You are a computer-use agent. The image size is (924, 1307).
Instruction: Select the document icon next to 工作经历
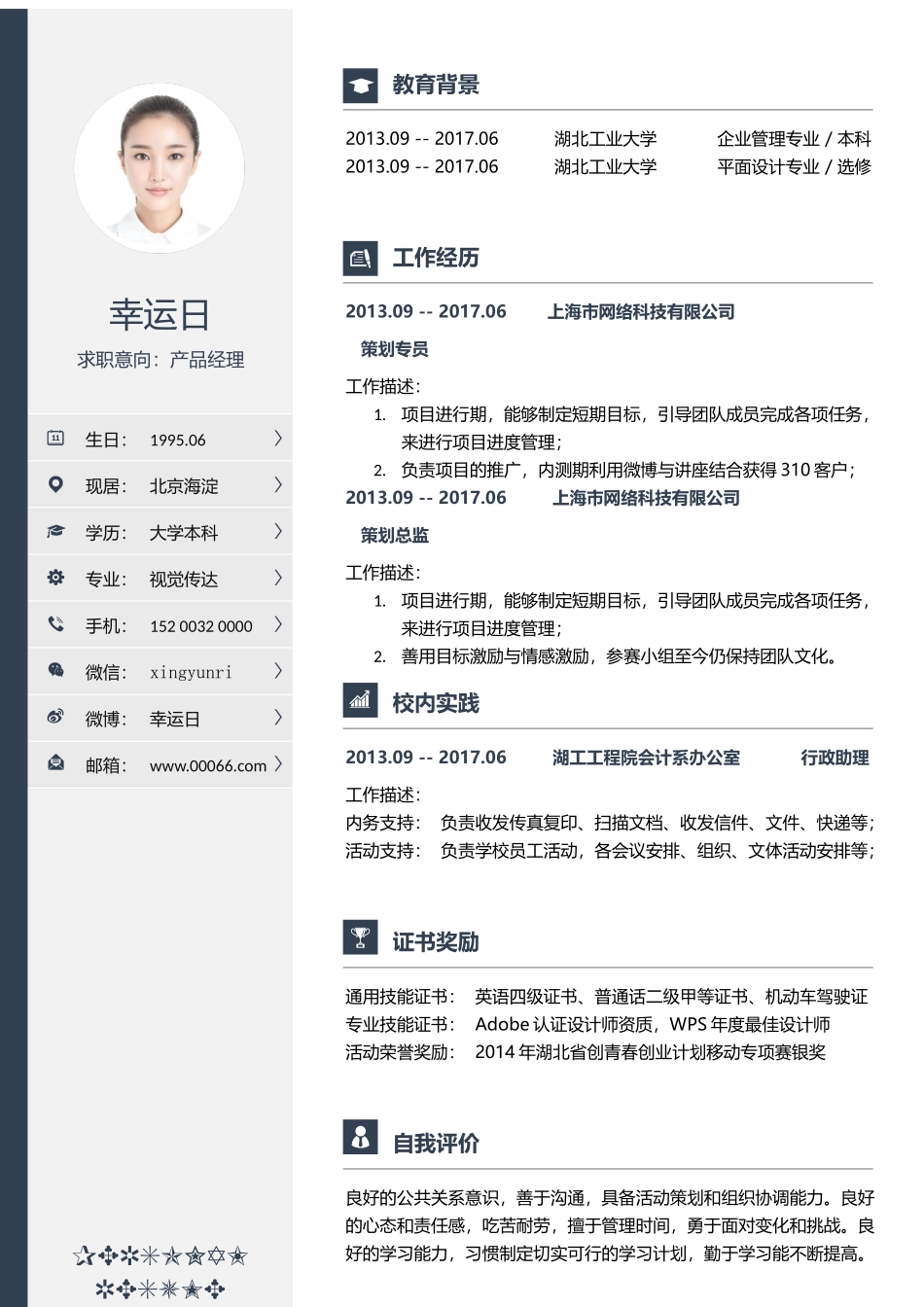360,258
